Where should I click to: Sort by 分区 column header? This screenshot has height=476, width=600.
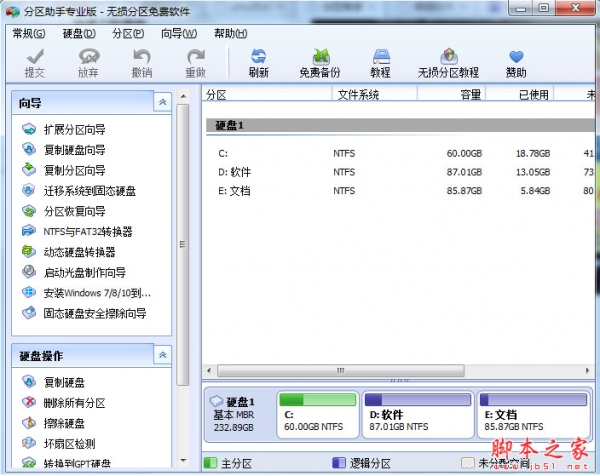(x=267, y=94)
